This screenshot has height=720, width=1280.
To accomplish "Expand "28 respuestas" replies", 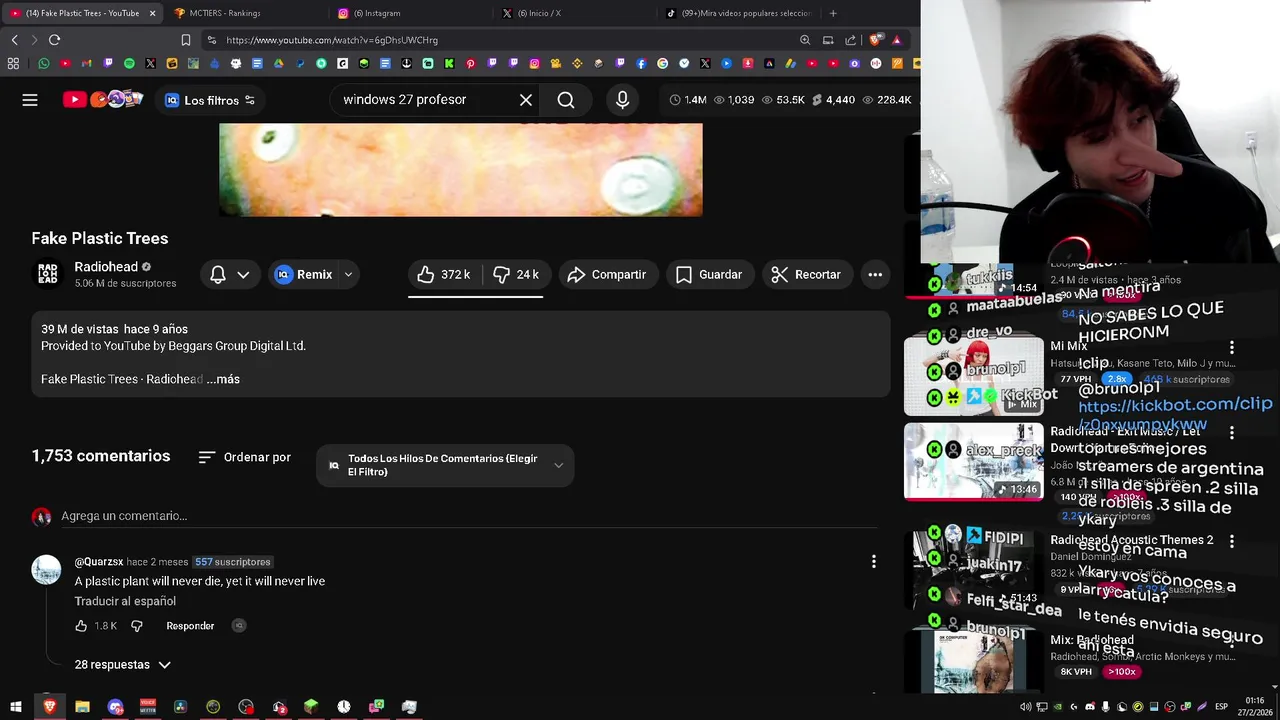I will (x=122, y=665).
